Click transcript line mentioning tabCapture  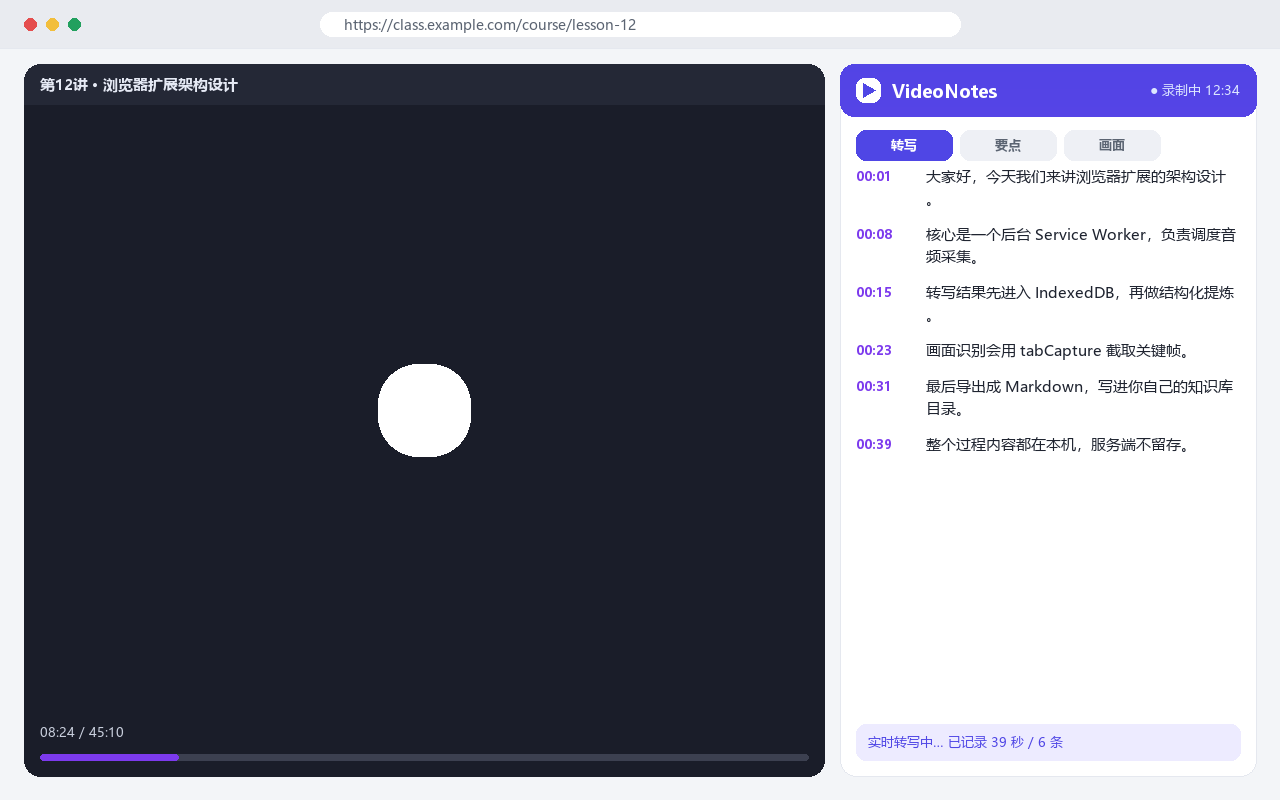pyautogui.click(x=1058, y=351)
